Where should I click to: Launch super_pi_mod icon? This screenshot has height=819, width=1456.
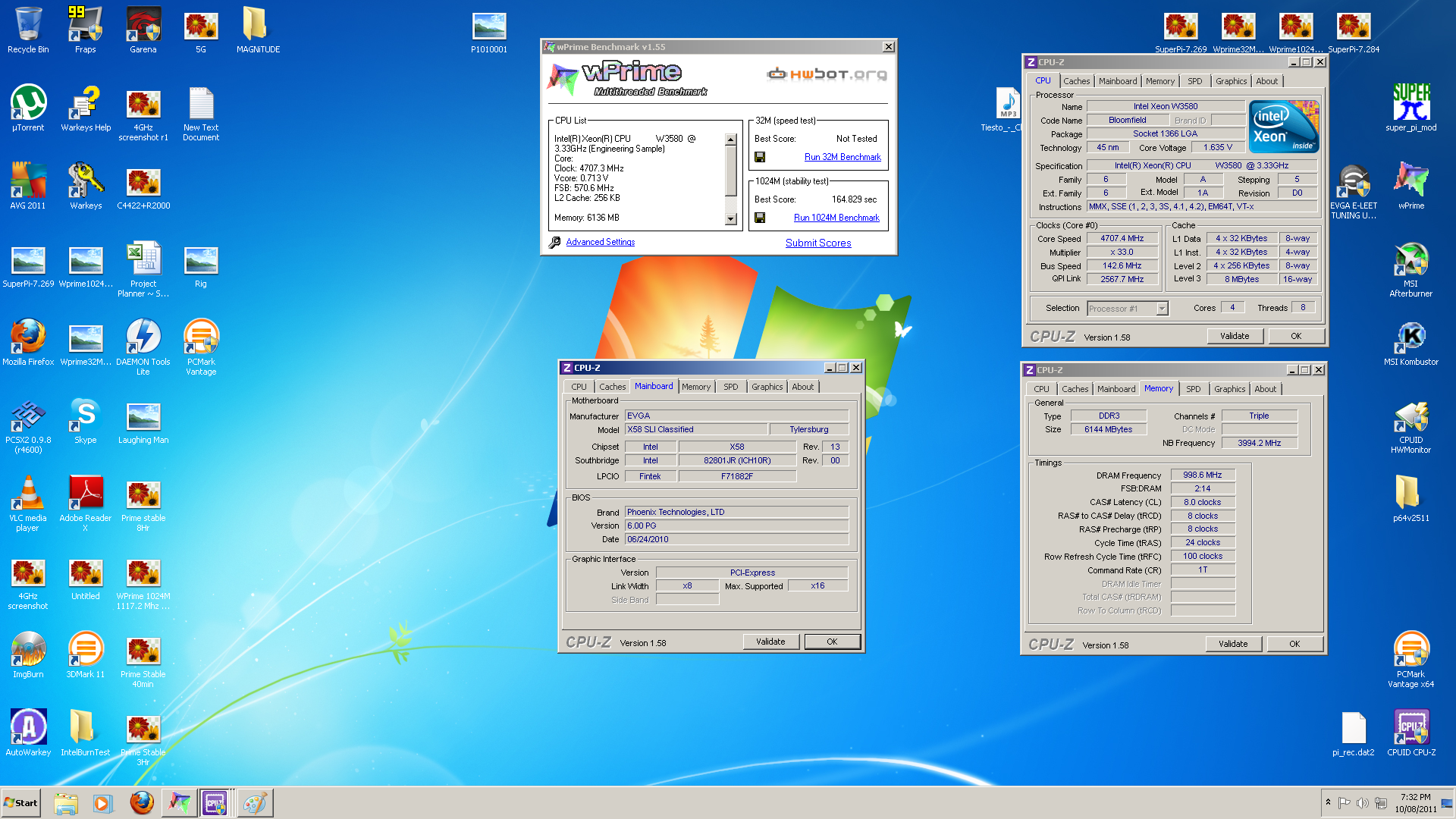(1410, 108)
